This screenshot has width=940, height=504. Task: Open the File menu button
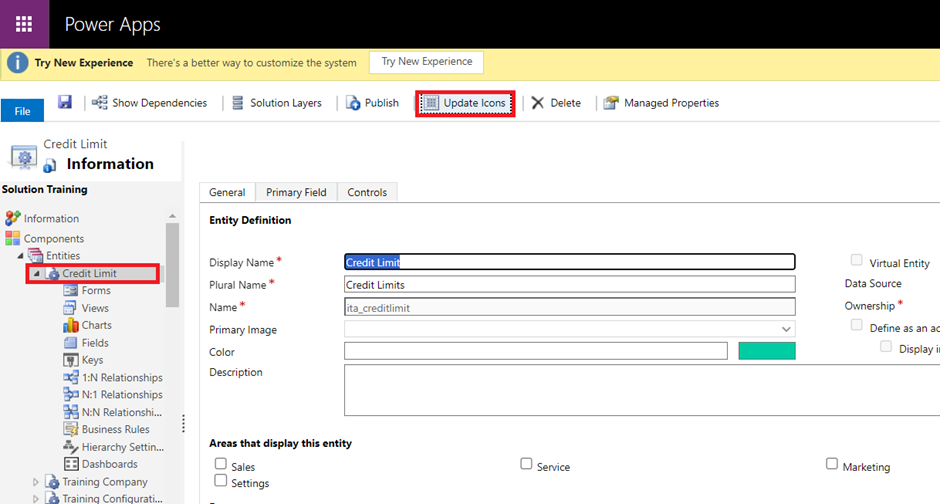(22, 111)
